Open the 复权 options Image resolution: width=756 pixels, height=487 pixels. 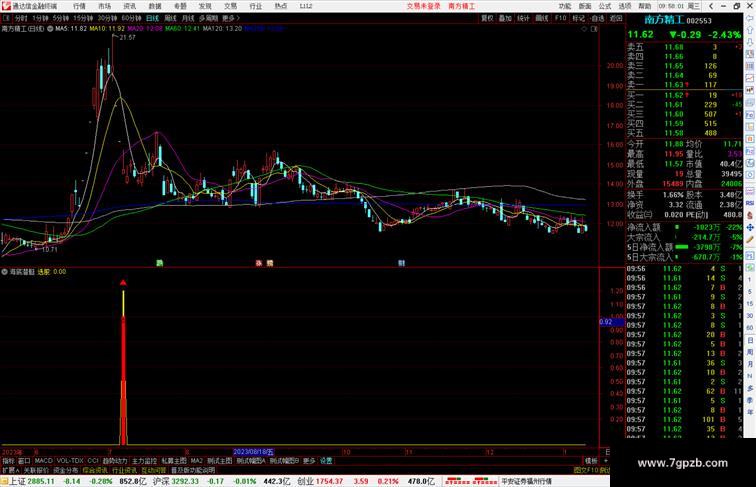click(487, 18)
